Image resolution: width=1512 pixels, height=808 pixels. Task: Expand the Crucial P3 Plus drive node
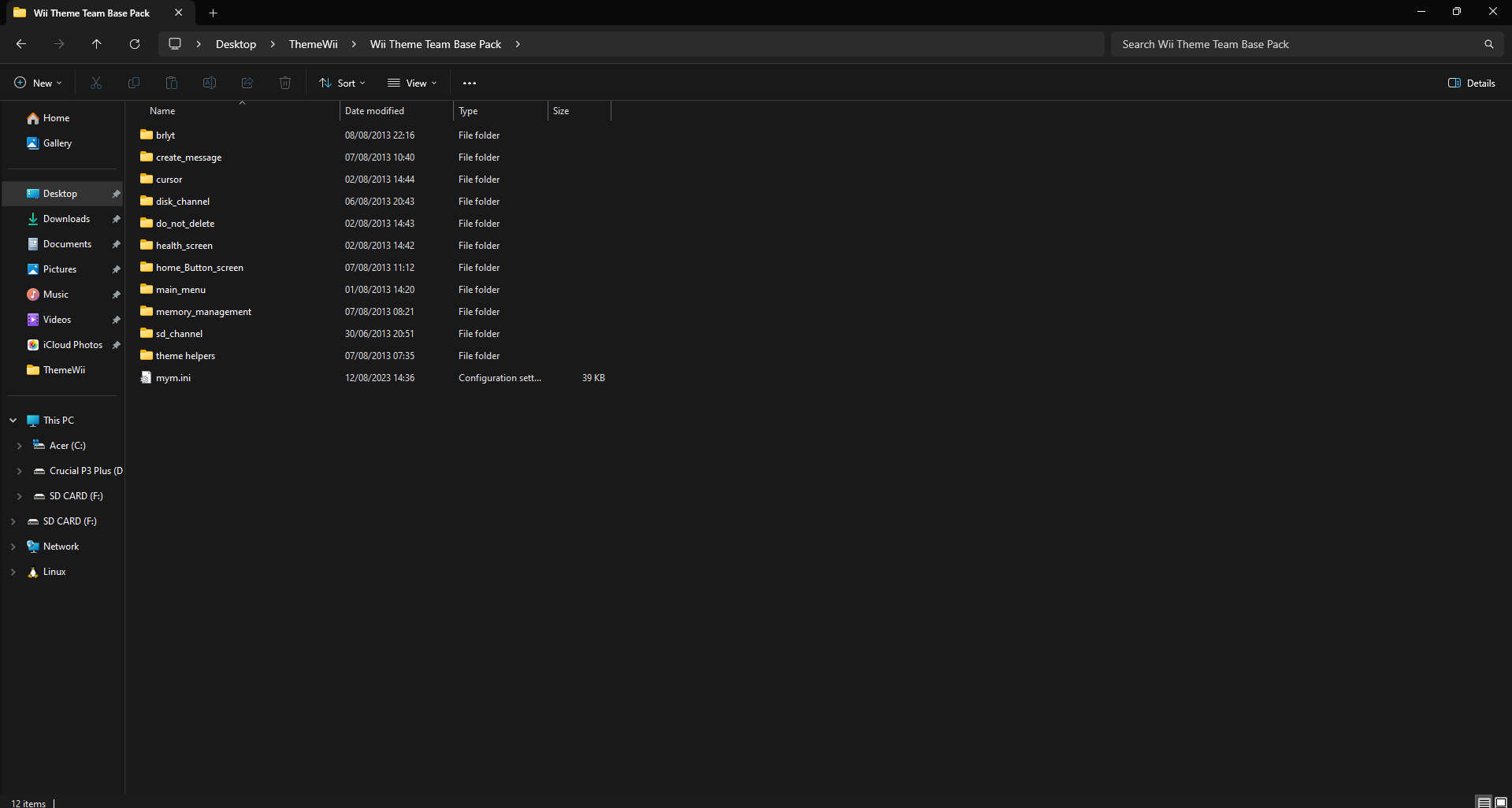(19, 471)
